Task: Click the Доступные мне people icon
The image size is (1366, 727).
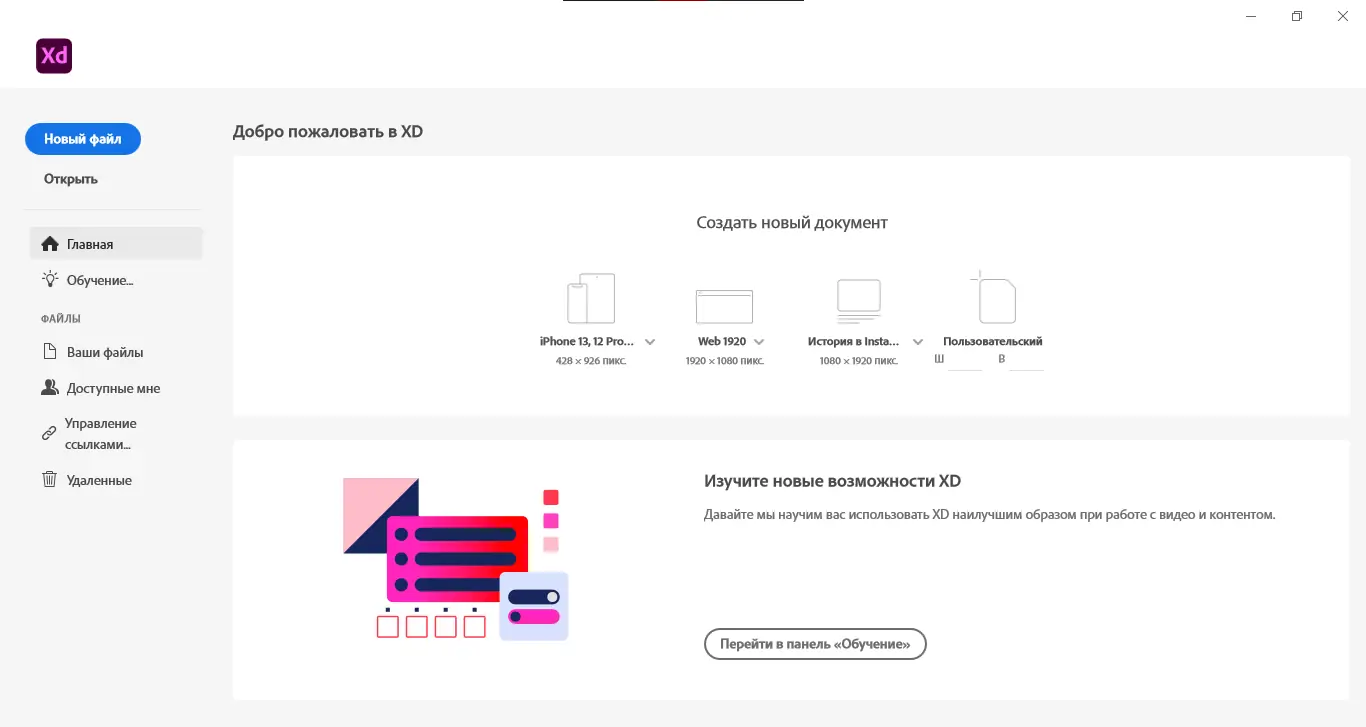Action: (48, 387)
